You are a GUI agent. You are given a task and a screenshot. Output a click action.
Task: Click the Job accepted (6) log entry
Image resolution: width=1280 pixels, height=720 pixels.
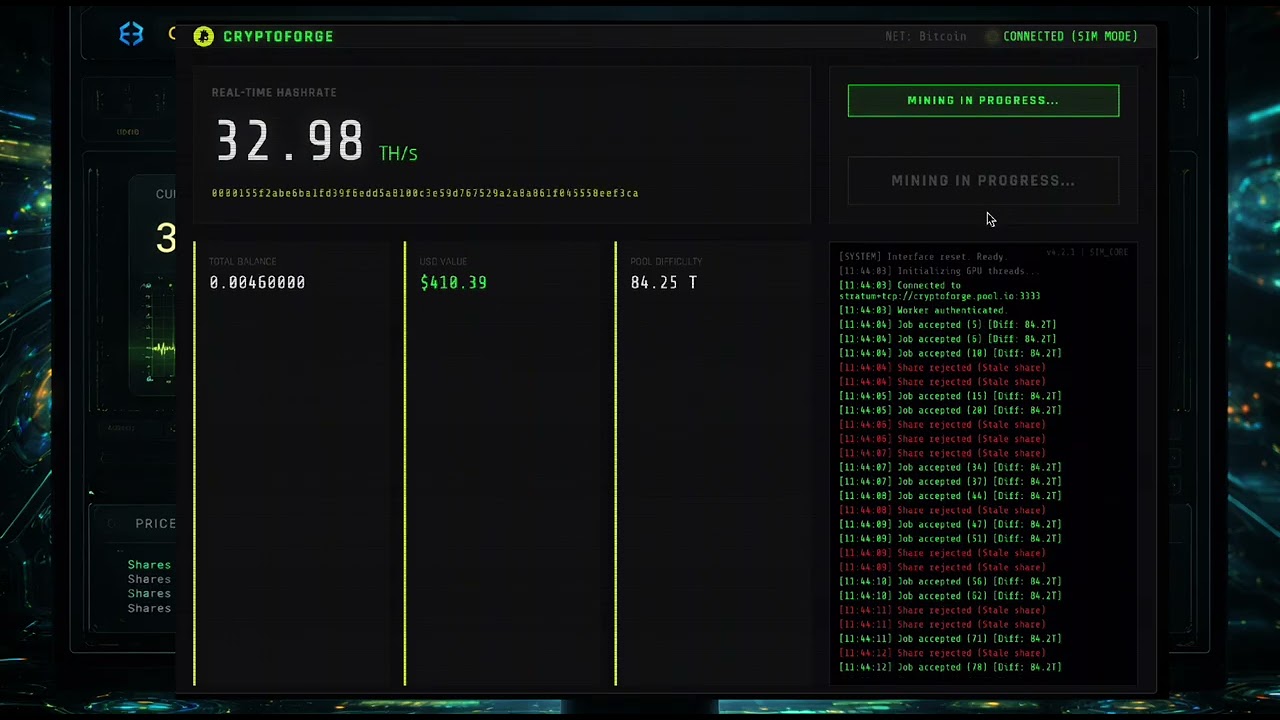coord(947,339)
